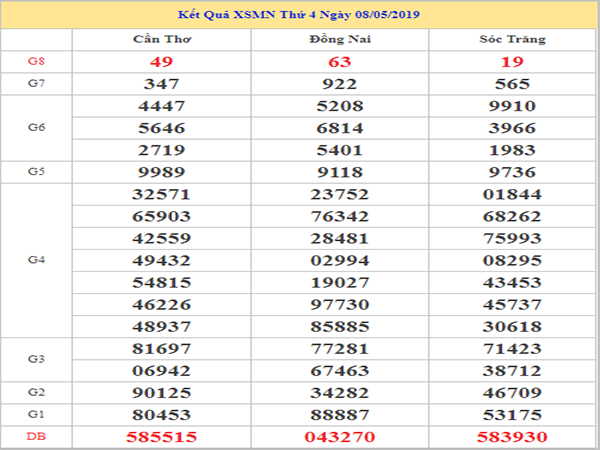Pick the number 48937

161,327
